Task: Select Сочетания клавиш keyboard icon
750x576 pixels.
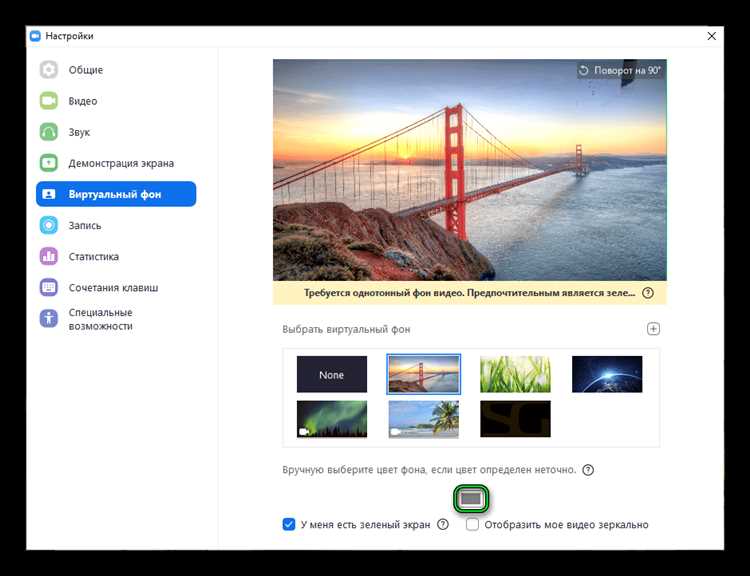Action: [x=49, y=287]
